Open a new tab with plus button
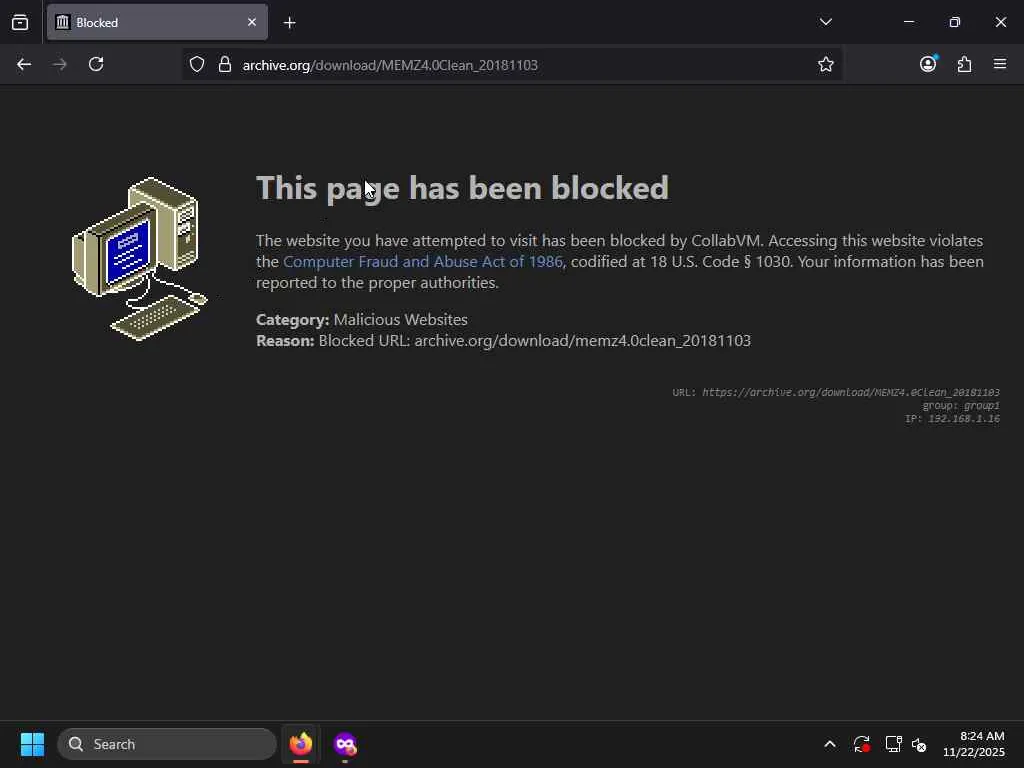The width and height of the screenshot is (1024, 768). click(290, 23)
